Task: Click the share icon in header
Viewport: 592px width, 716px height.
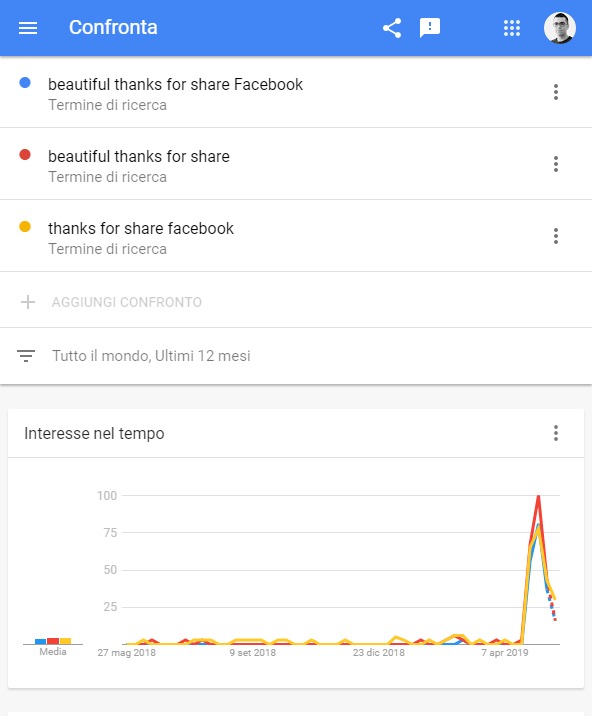Action: coord(392,28)
